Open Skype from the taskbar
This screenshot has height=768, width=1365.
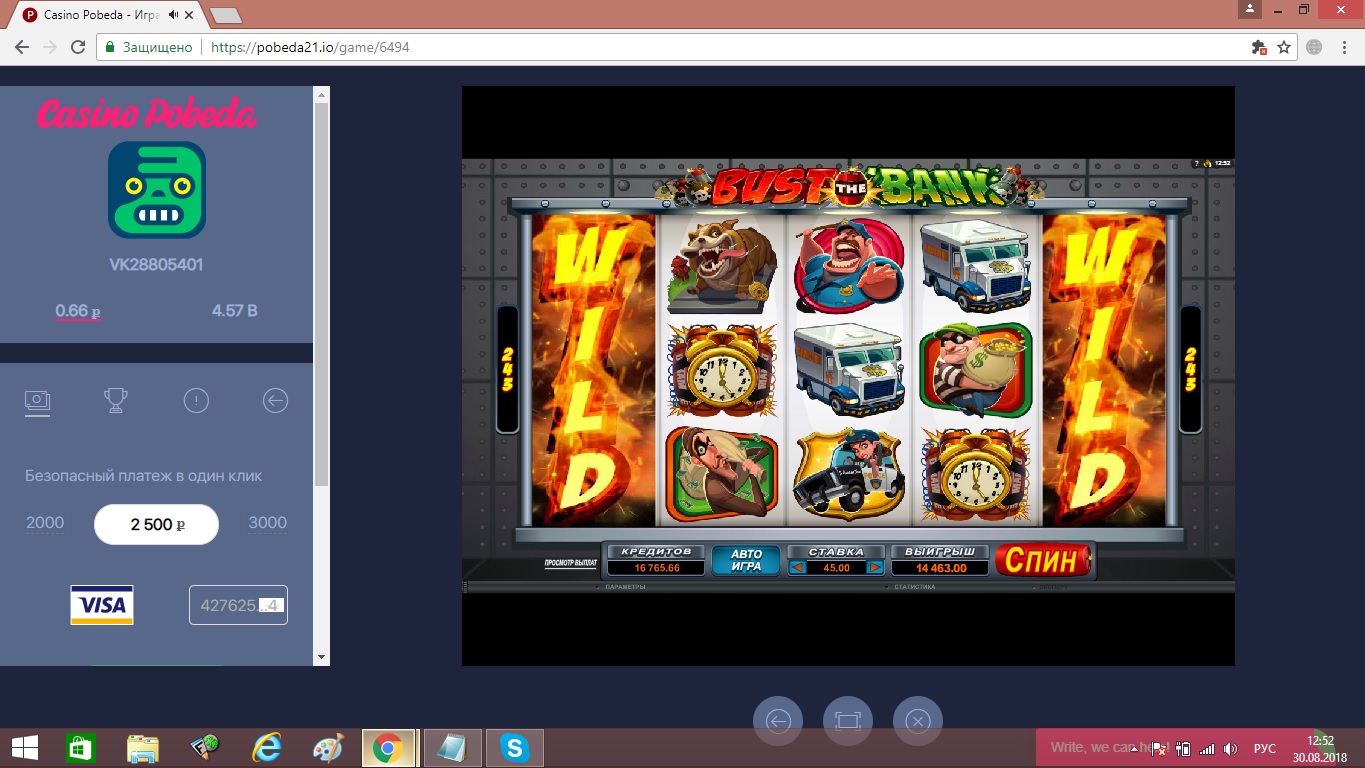(515, 747)
